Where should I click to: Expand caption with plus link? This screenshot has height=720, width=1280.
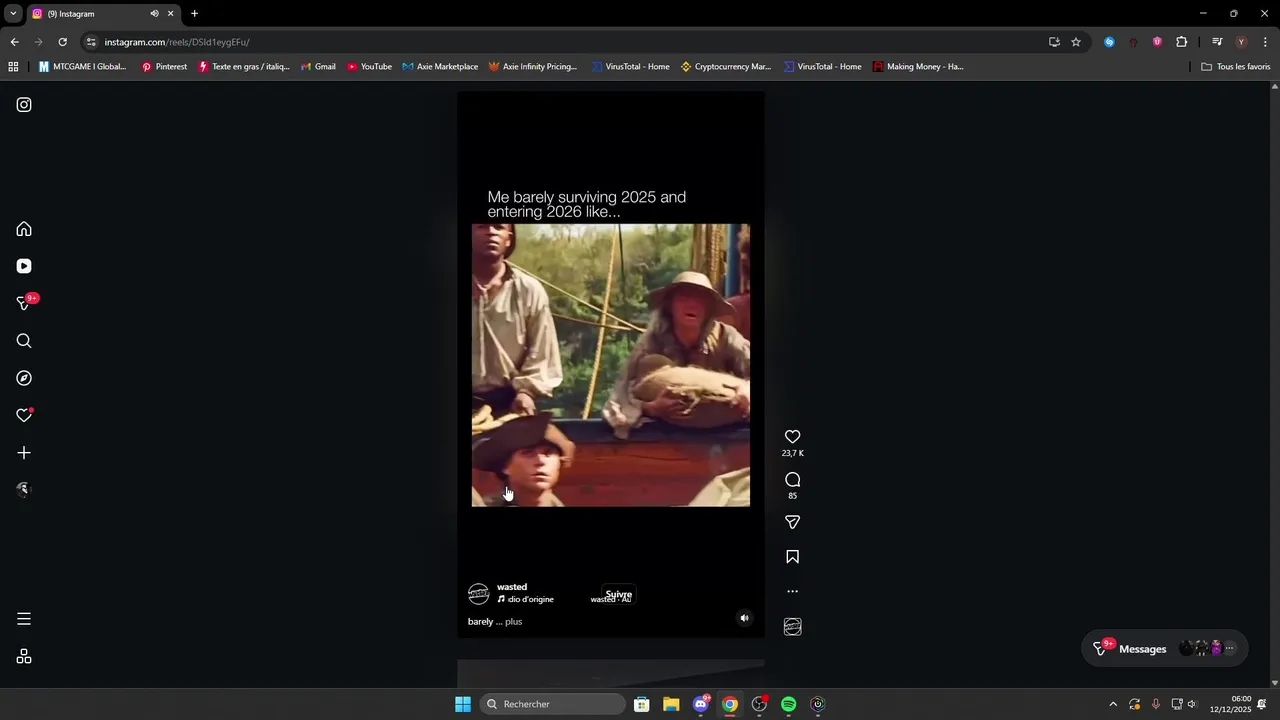click(514, 622)
